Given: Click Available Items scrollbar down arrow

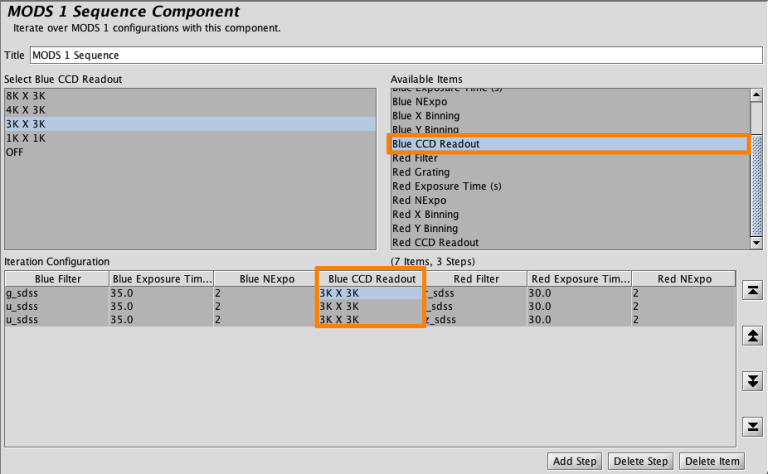Looking at the screenshot, I should tap(756, 243).
